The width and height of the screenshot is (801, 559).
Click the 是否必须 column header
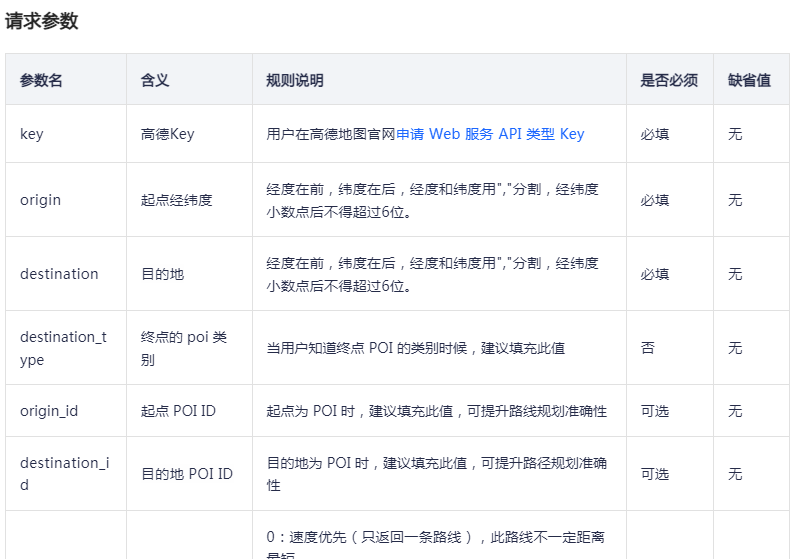pos(669,80)
